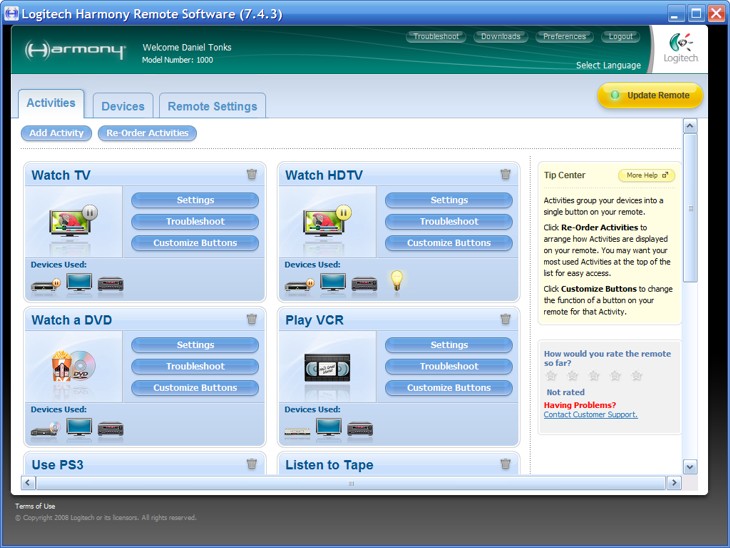This screenshot has width=730, height=548.
Task: Select AV receiver icon under Watch a DVD
Action: [111, 429]
